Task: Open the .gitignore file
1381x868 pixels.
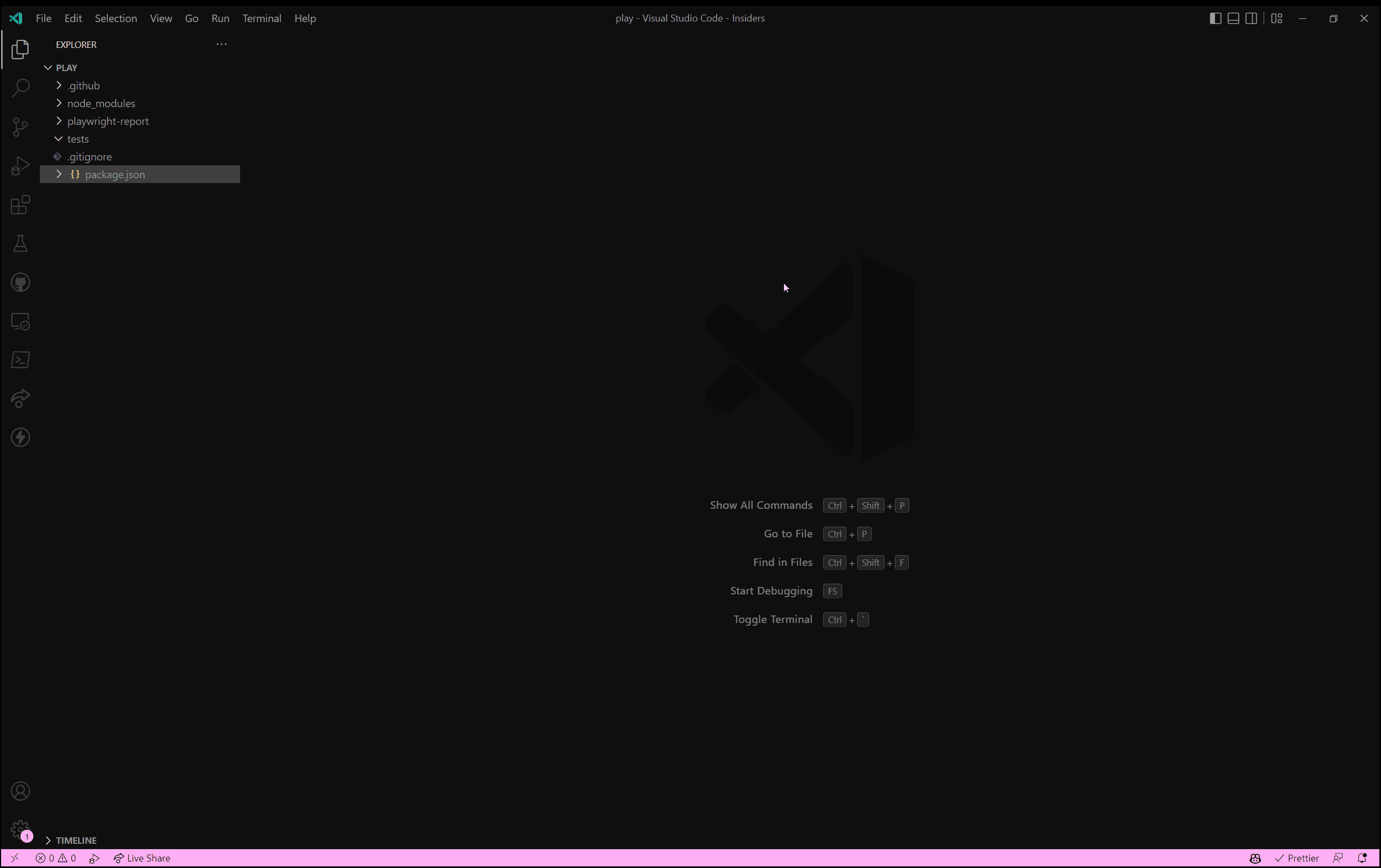Action: pos(89,157)
